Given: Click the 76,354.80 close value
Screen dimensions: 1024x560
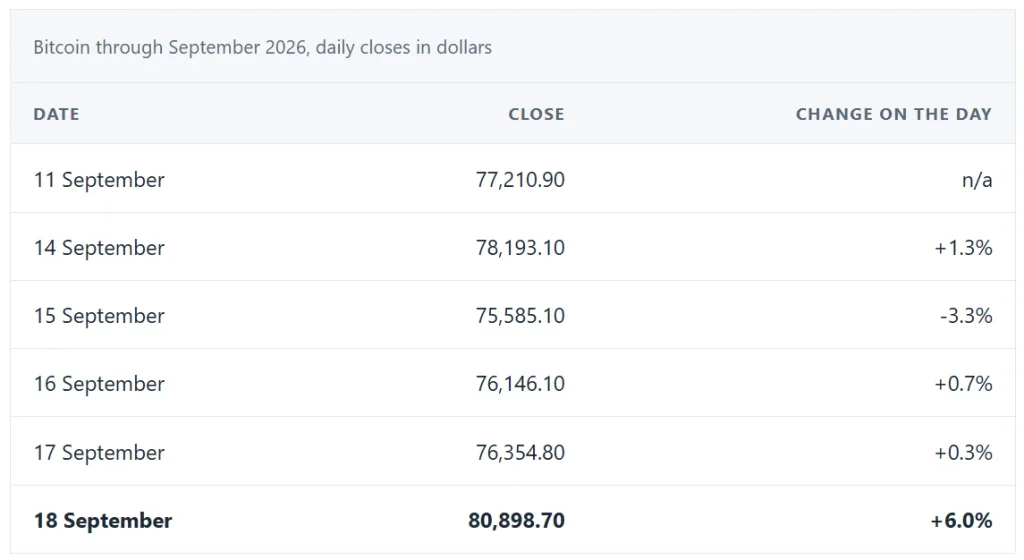Looking at the screenshot, I should point(520,452).
